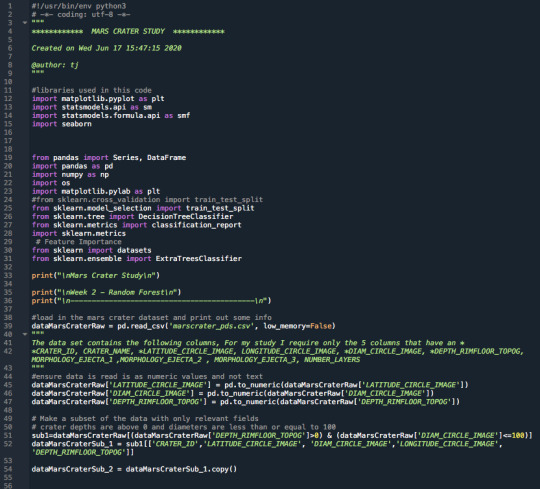Click gutter line number 51

(8, 435)
